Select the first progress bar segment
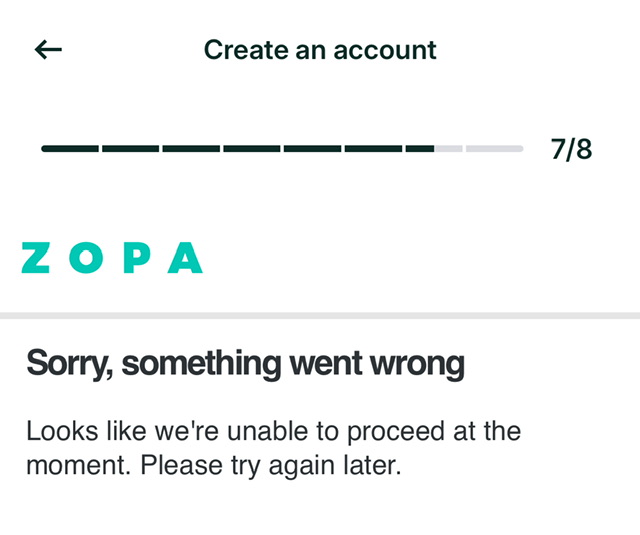The width and height of the screenshot is (640, 535). 70,149
